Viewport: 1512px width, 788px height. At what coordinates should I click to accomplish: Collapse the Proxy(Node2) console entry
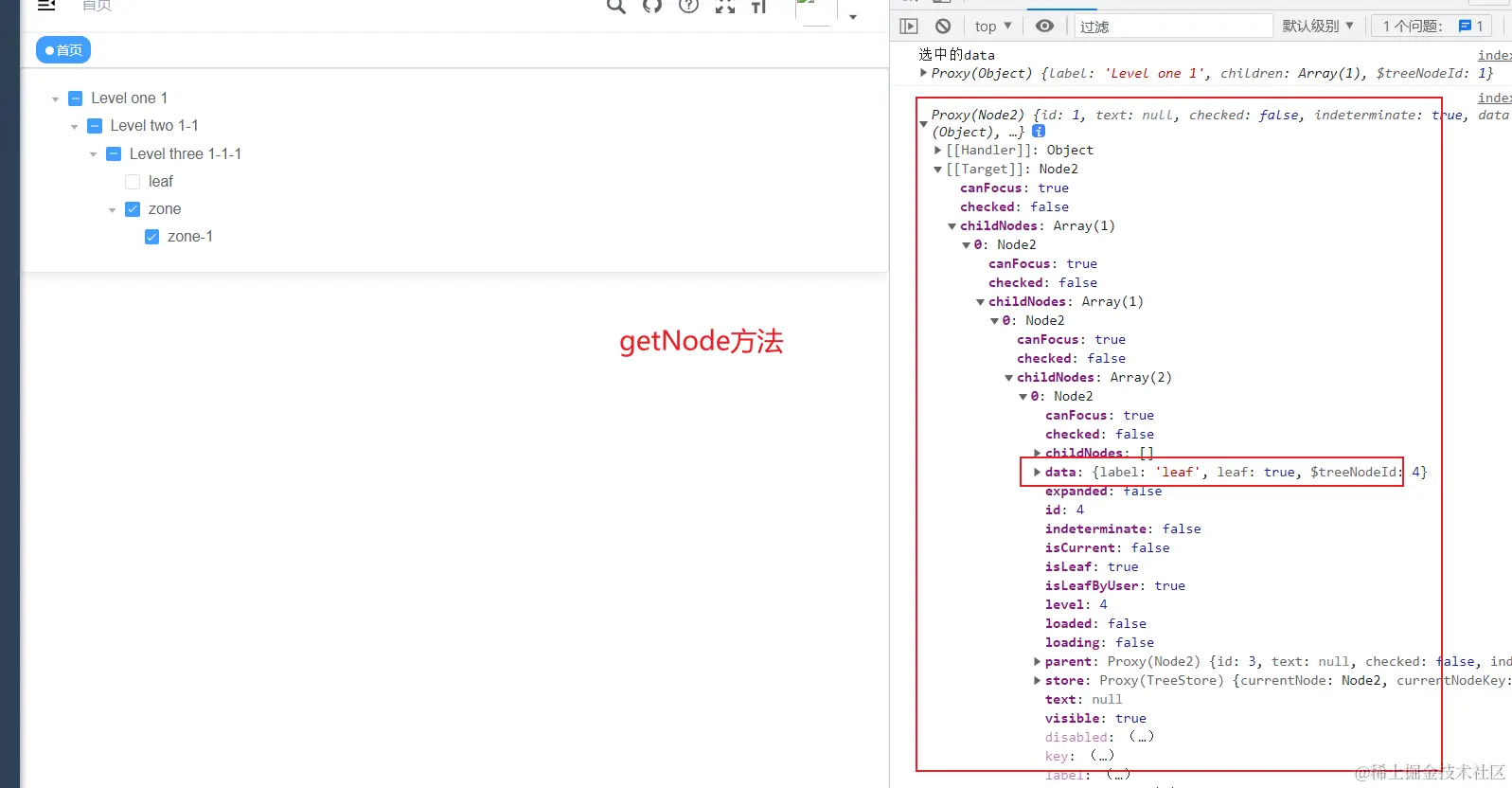[923, 124]
